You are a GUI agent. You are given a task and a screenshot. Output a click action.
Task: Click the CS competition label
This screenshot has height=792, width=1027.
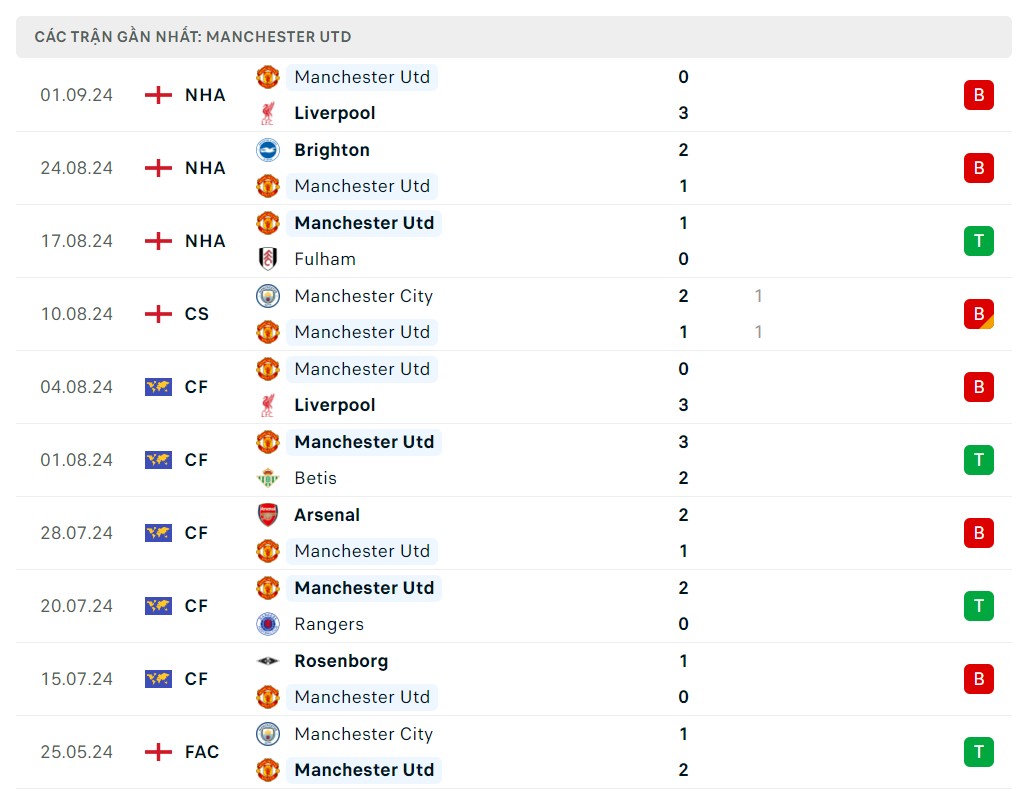[x=196, y=314]
